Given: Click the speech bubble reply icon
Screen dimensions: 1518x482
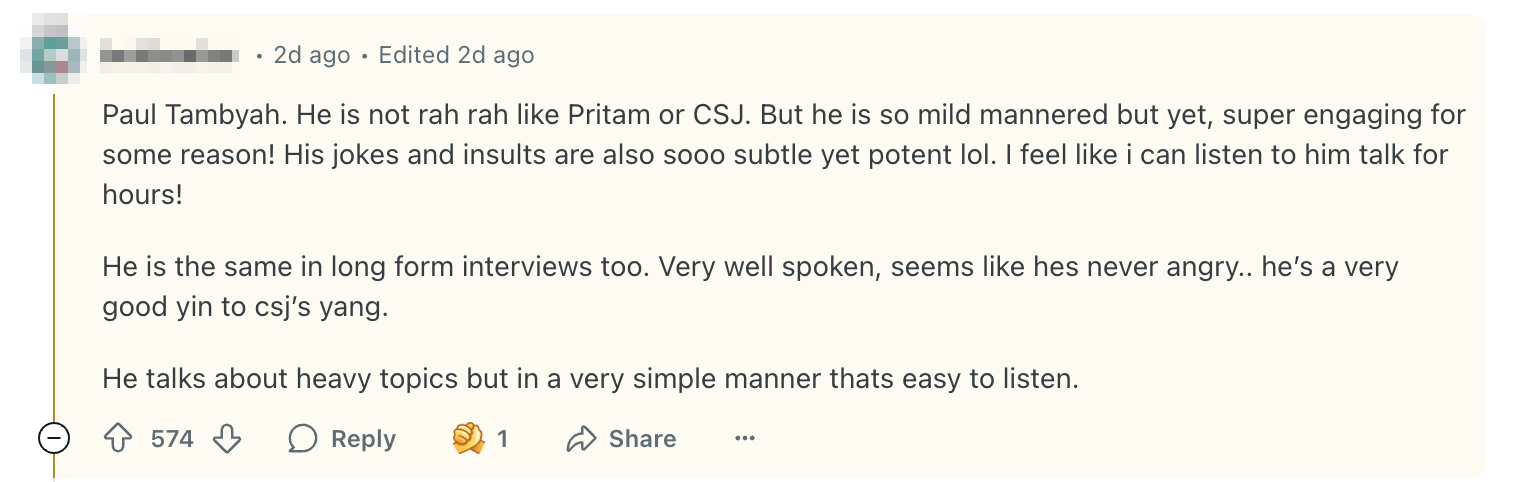Looking at the screenshot, I should (x=303, y=438).
